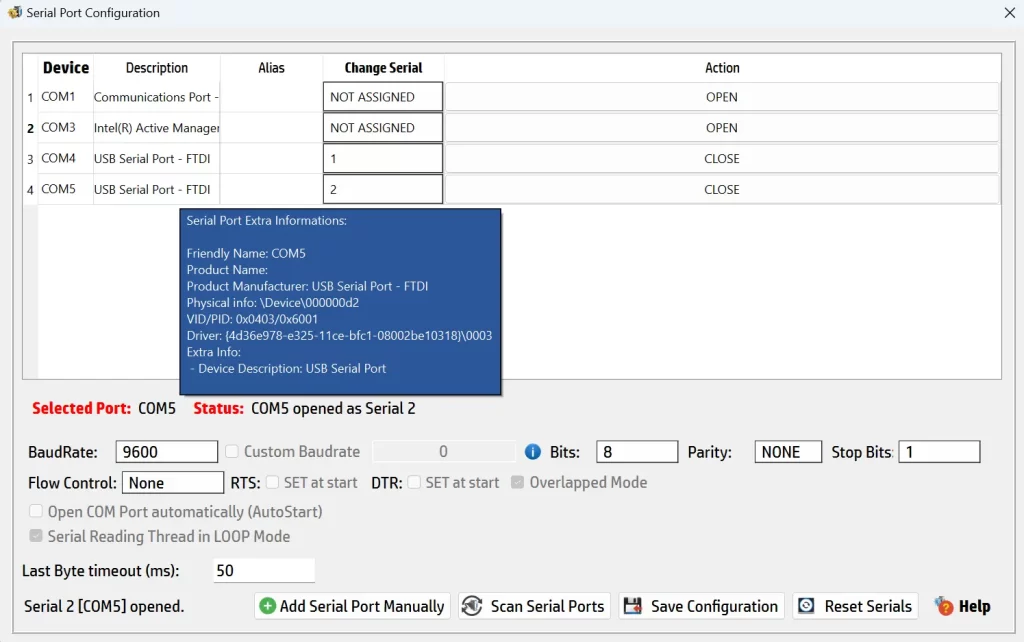The height and width of the screenshot is (642, 1024).
Task: Open the Flow Control dropdown showing None
Action: pyautogui.click(x=173, y=483)
